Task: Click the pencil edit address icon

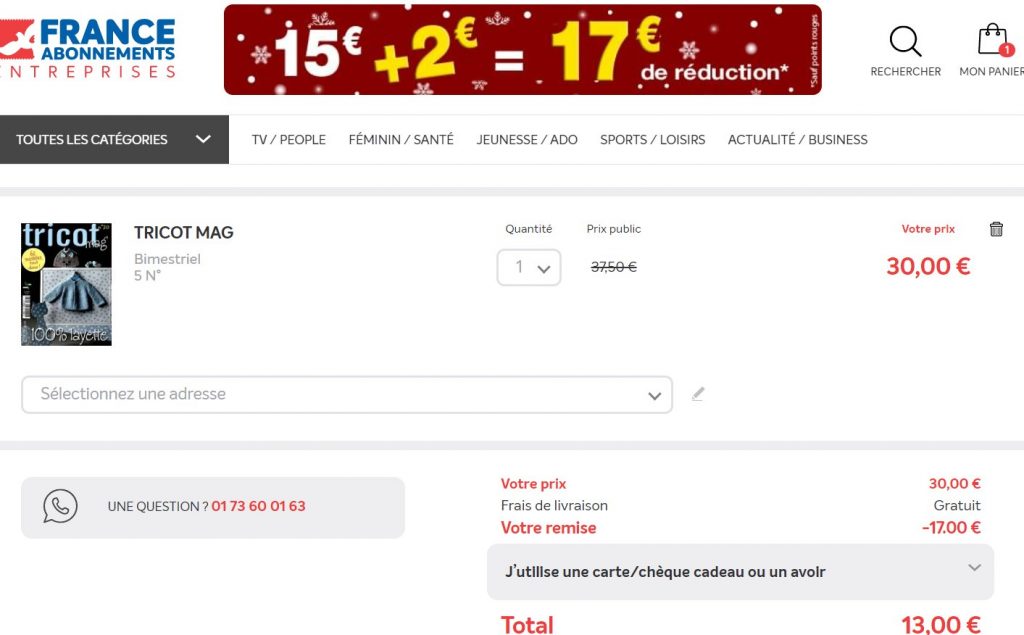Action: tap(698, 394)
